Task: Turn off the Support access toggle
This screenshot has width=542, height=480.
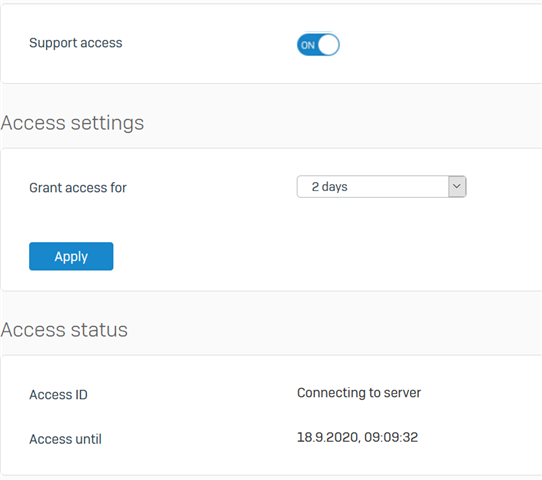Action: point(318,45)
